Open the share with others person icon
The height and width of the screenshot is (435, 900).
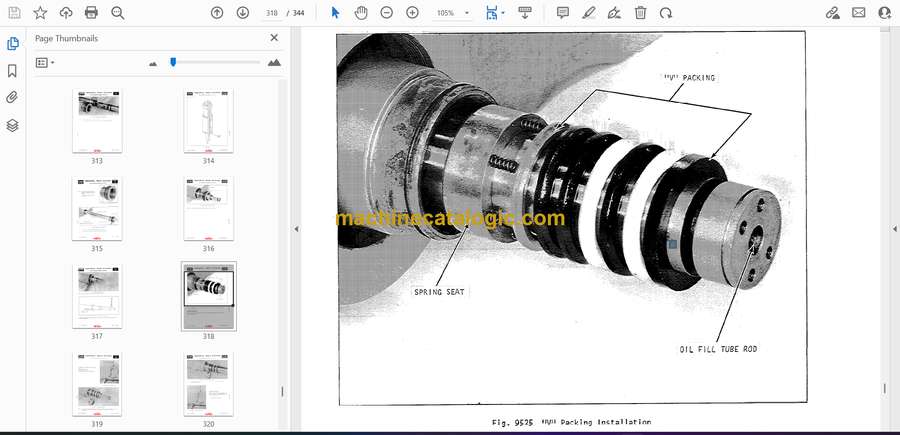[x=885, y=13]
